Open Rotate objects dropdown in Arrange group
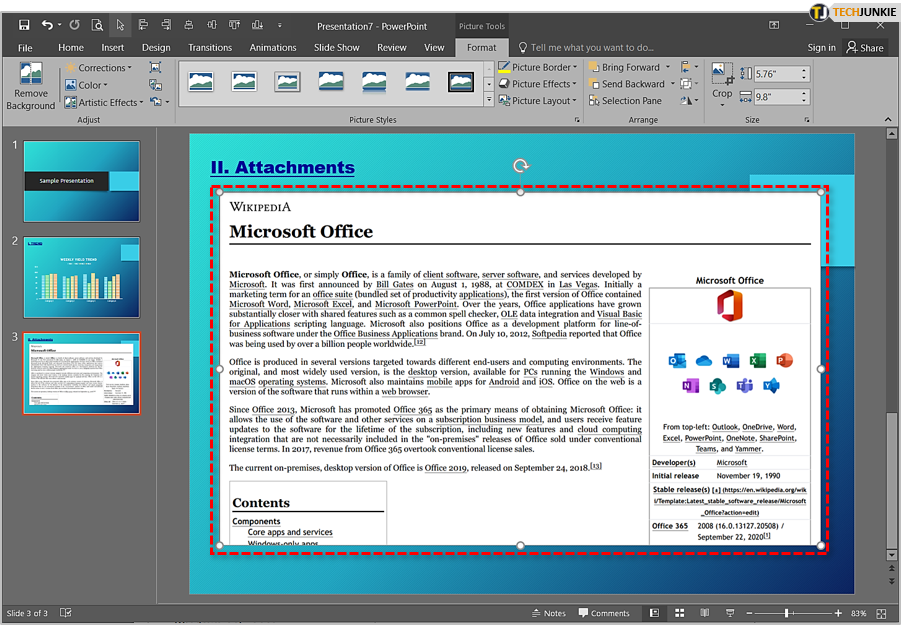The image size is (904, 625). (689, 100)
